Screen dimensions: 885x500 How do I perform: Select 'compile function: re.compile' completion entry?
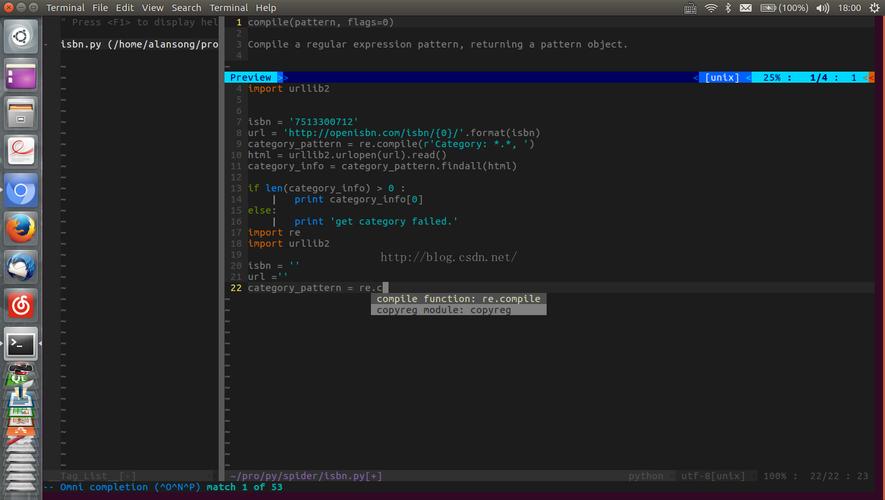[458, 299]
